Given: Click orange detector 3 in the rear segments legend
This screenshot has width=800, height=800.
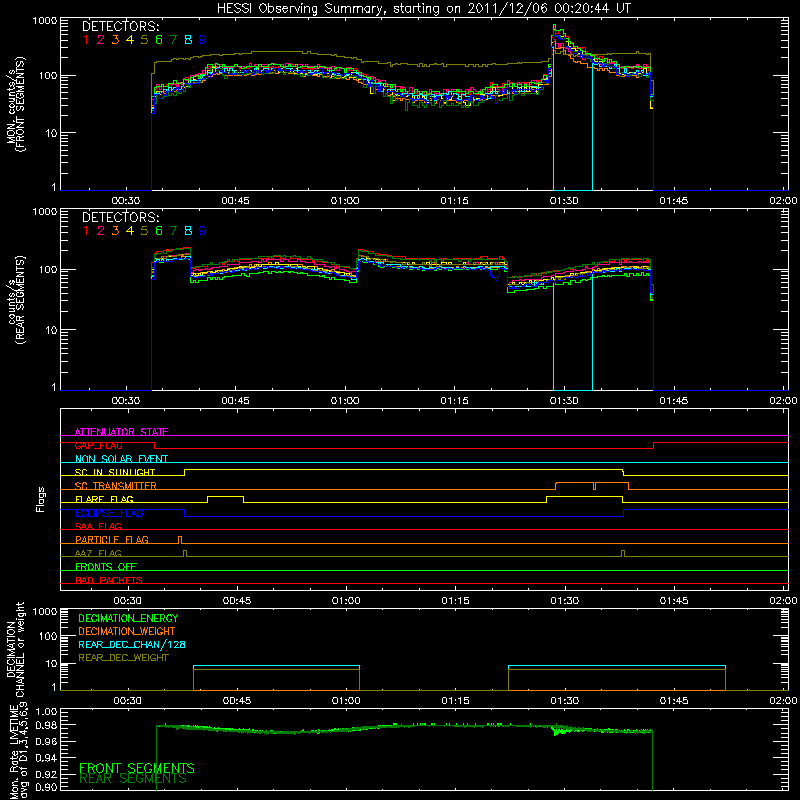Looking at the screenshot, I should (x=115, y=231).
